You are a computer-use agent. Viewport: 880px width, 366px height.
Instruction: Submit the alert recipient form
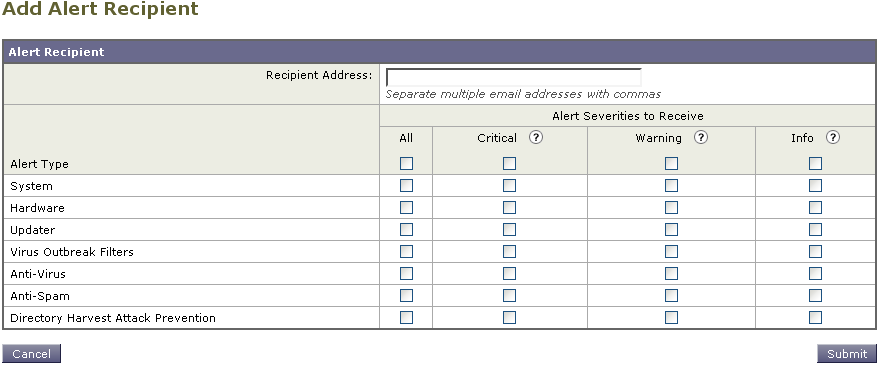[x=847, y=354]
